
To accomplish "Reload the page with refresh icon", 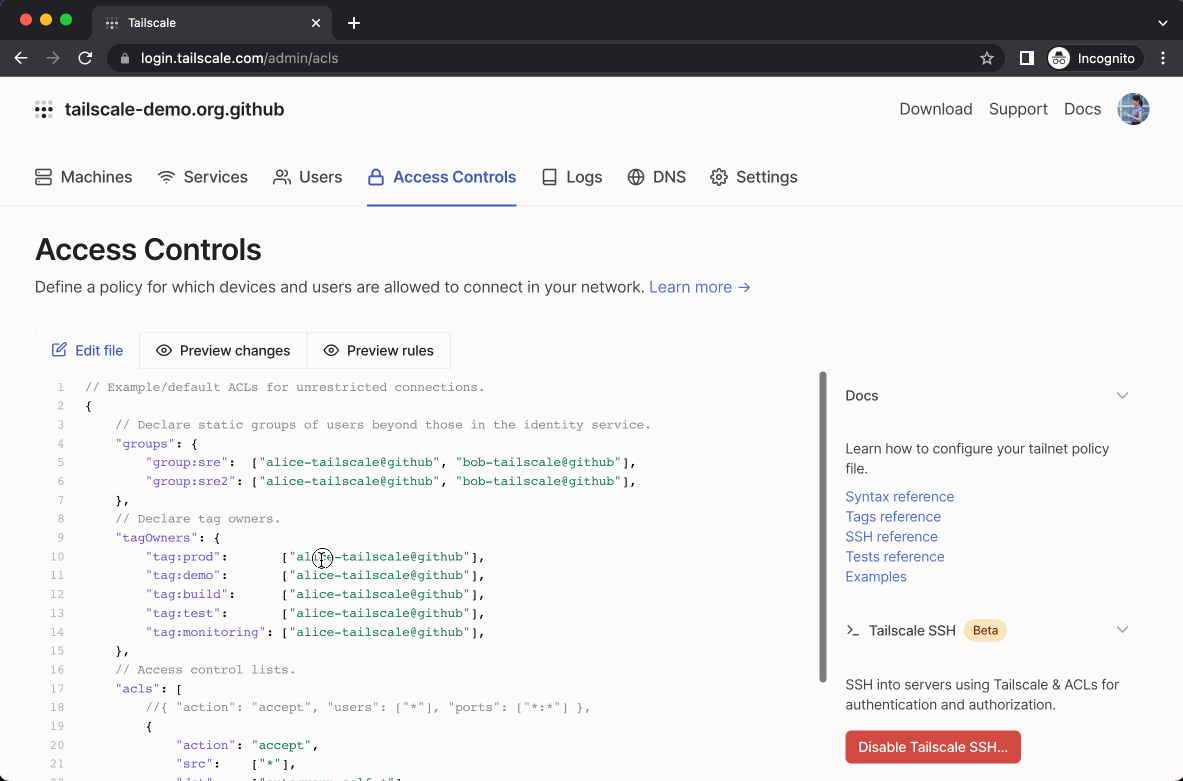I will coord(85,58).
